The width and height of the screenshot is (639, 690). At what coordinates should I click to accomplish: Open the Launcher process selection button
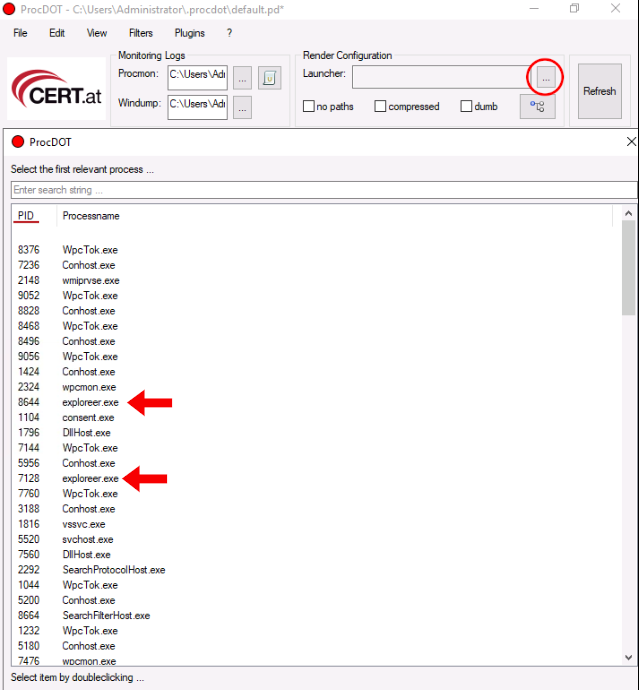point(546,78)
